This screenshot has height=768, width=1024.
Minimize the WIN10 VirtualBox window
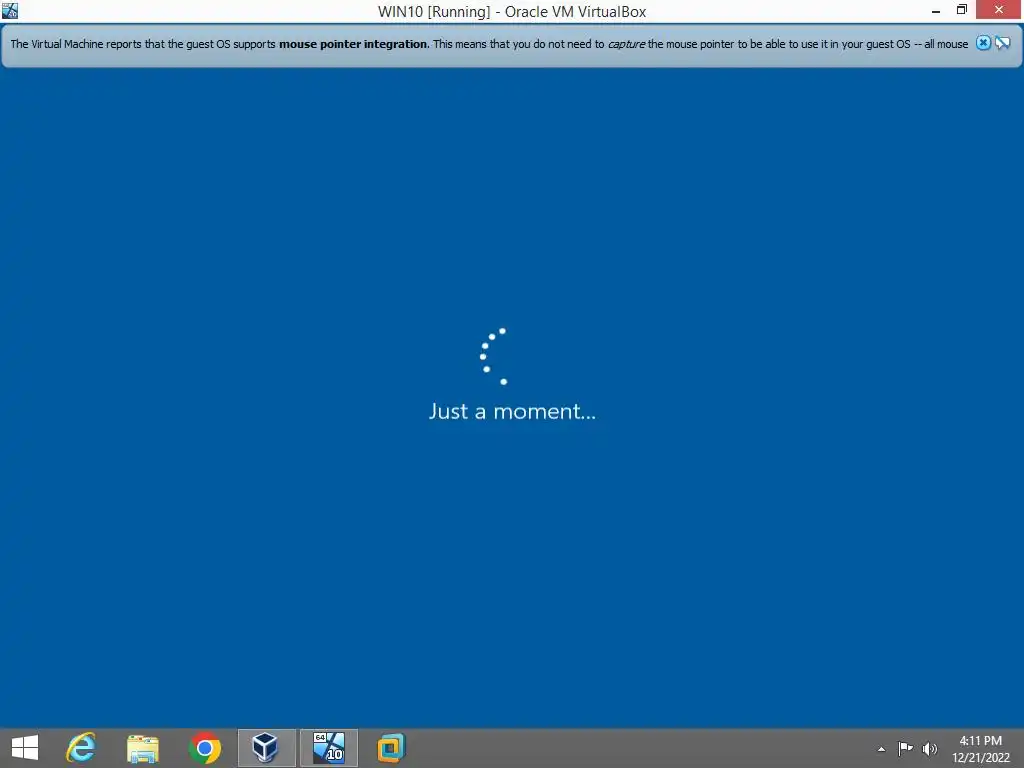(x=936, y=10)
